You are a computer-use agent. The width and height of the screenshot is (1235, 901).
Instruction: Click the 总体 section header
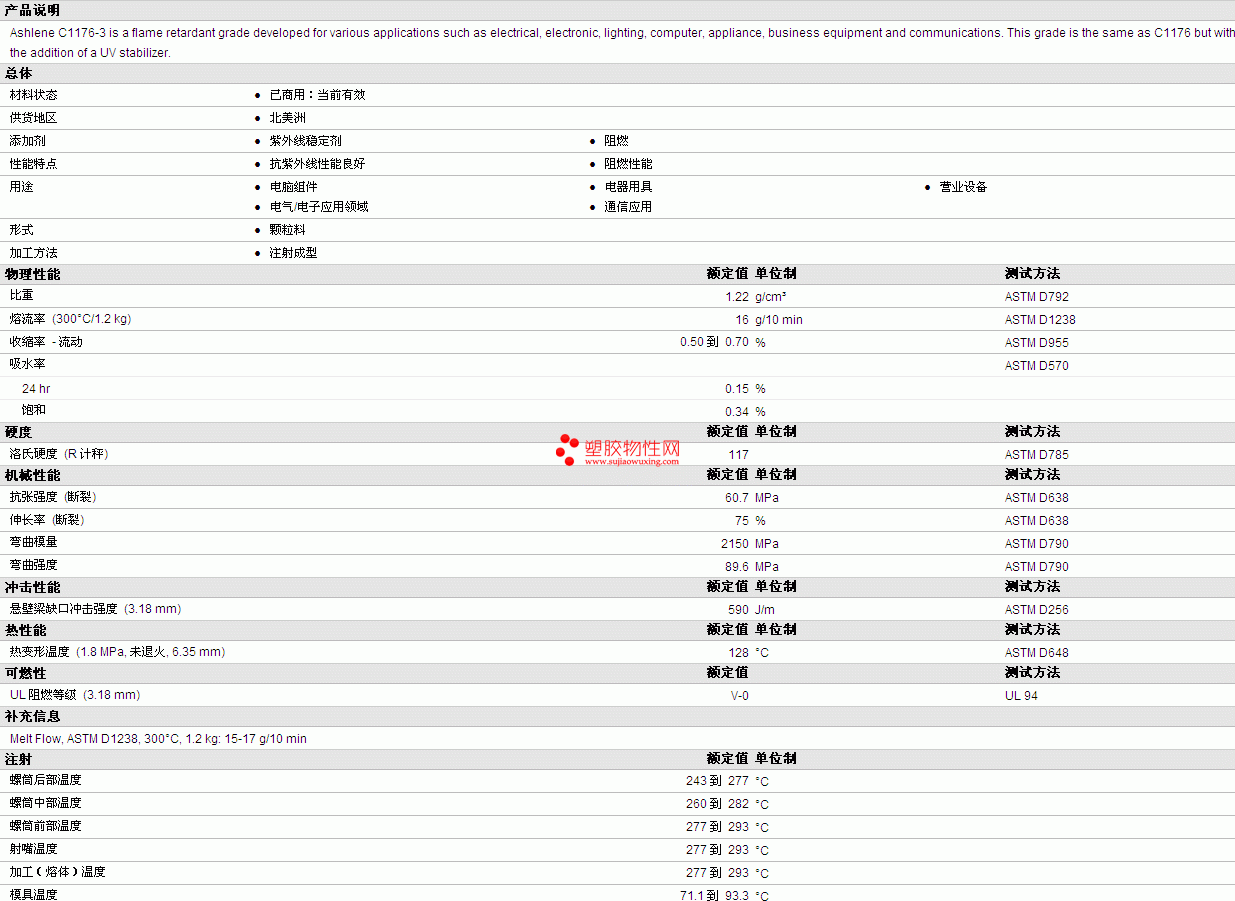[x=18, y=73]
